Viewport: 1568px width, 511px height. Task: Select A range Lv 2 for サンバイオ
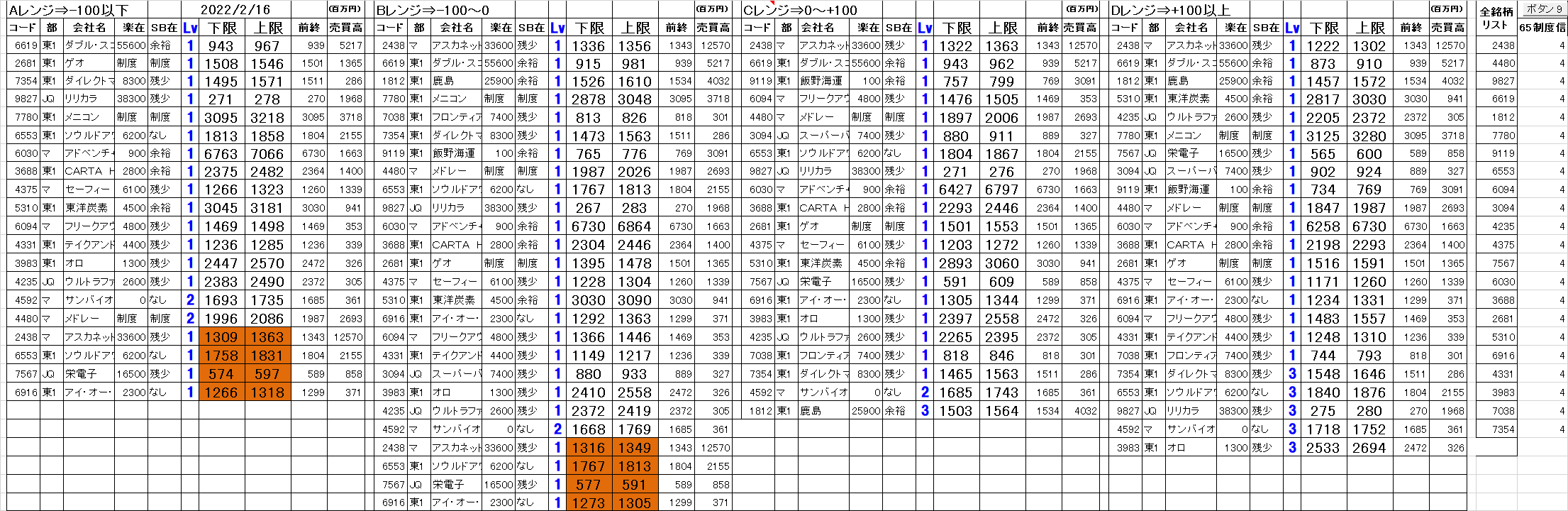[190, 300]
